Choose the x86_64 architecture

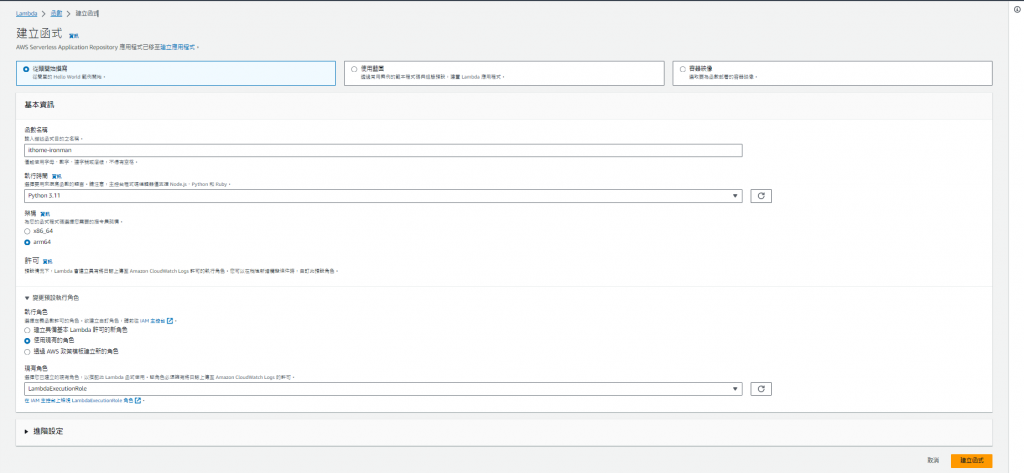[27, 231]
